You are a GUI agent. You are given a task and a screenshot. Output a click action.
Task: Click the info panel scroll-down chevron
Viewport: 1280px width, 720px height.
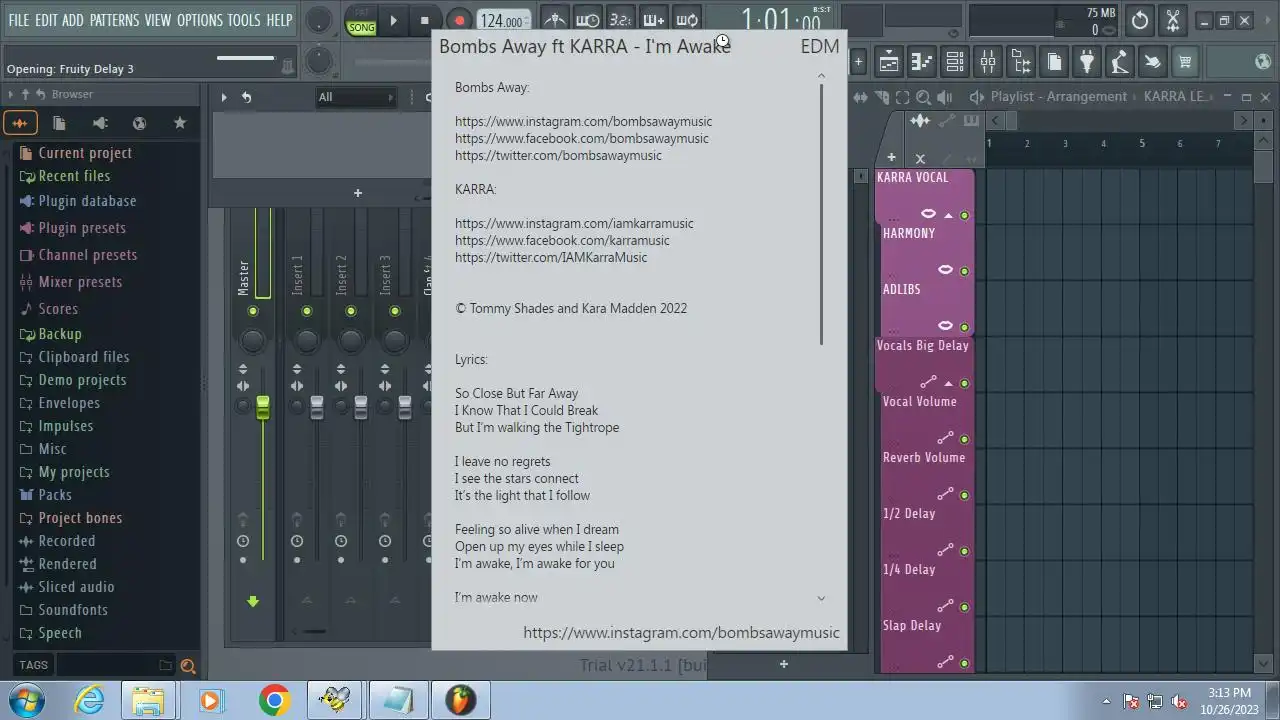coord(821,599)
